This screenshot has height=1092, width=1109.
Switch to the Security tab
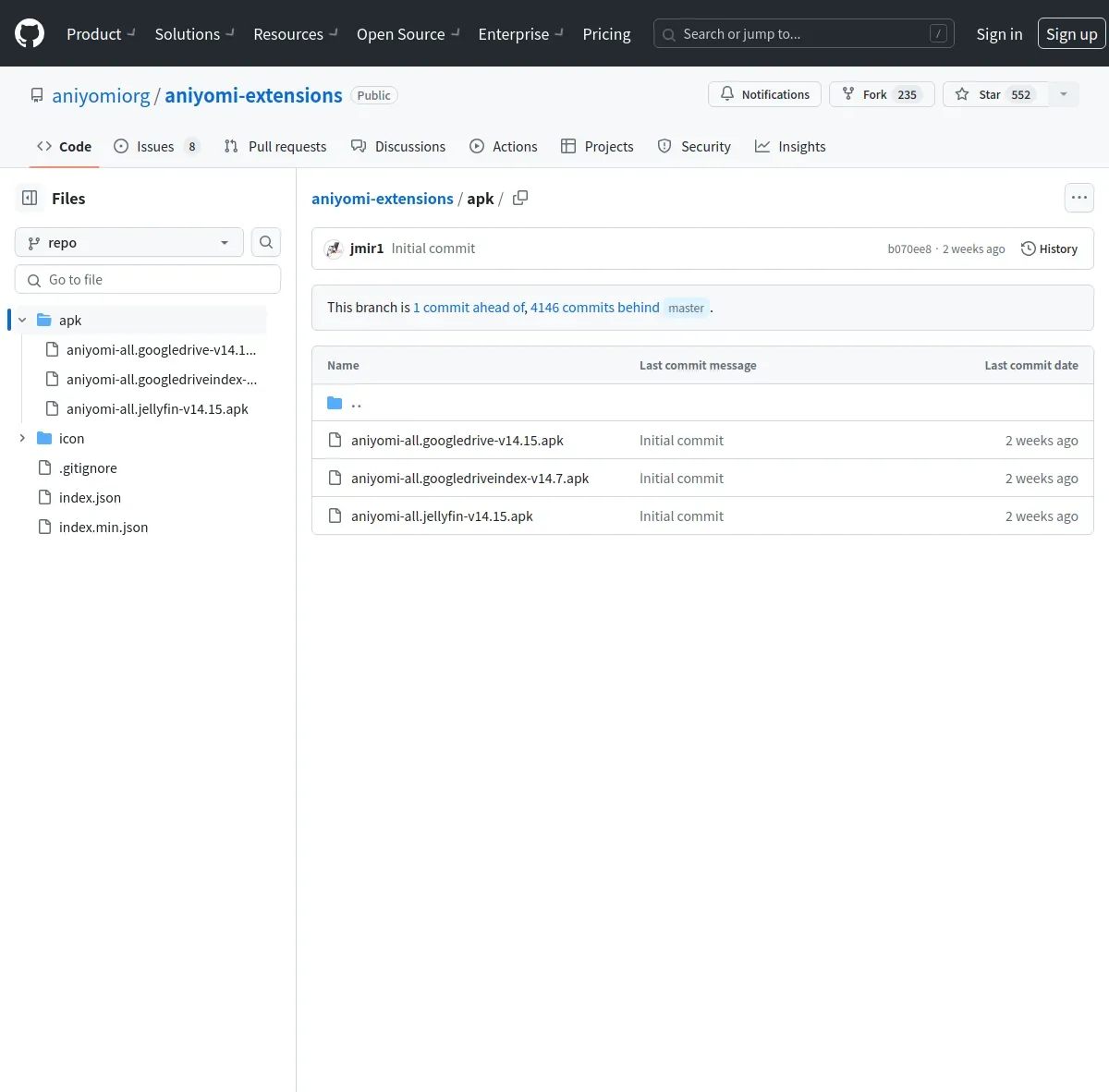tap(694, 146)
